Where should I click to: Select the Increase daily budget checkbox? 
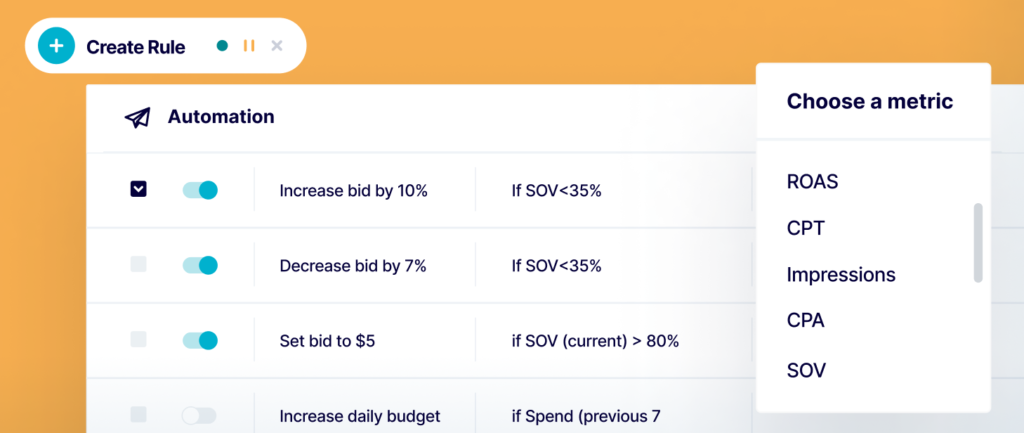point(139,414)
